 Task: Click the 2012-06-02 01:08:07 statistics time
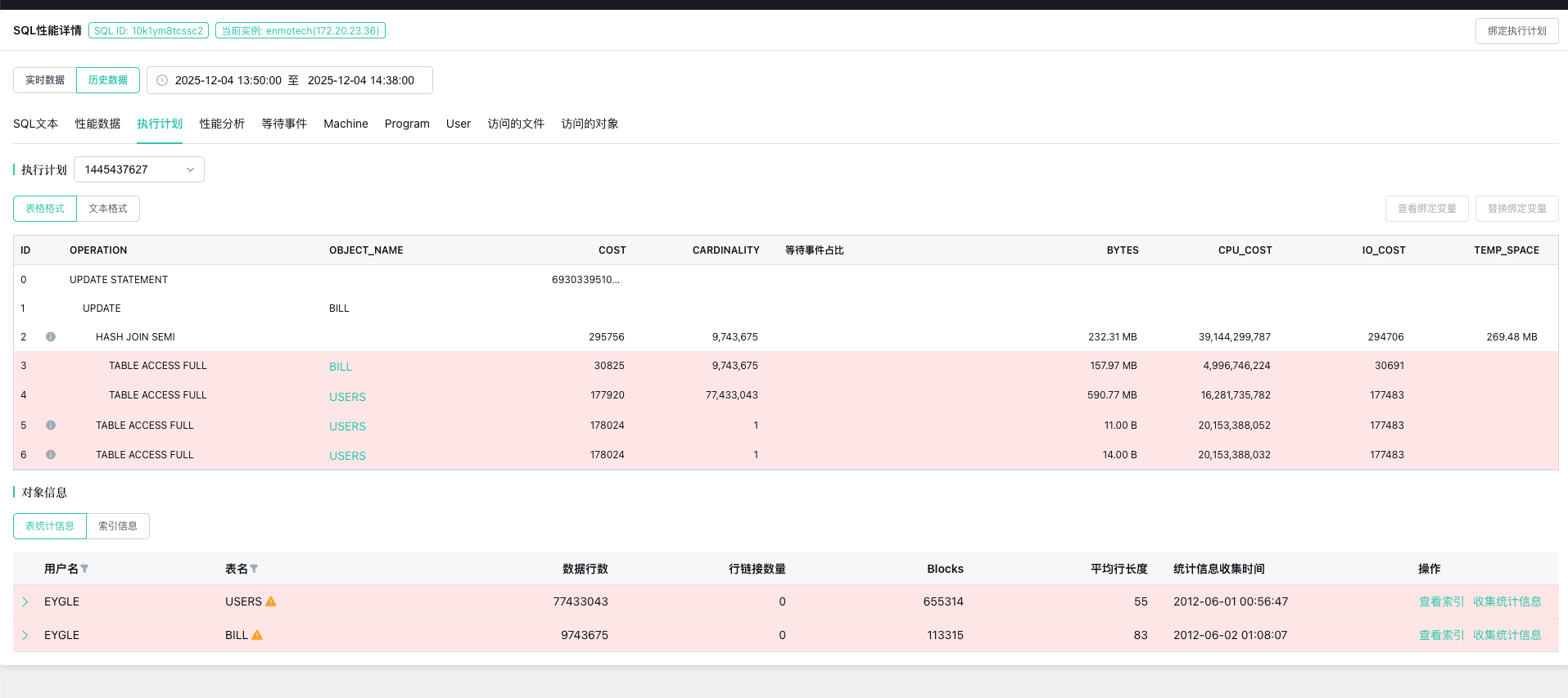1230,635
